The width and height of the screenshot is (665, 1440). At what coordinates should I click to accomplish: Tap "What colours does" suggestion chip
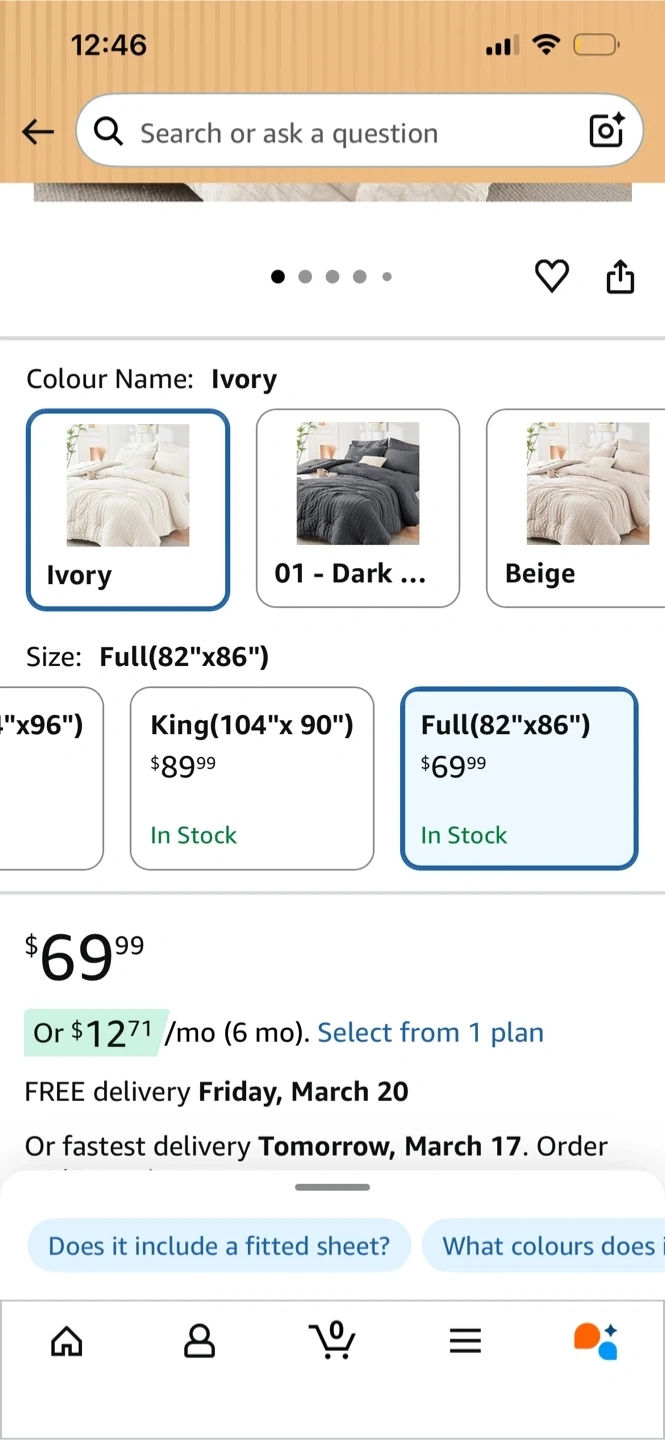546,1246
